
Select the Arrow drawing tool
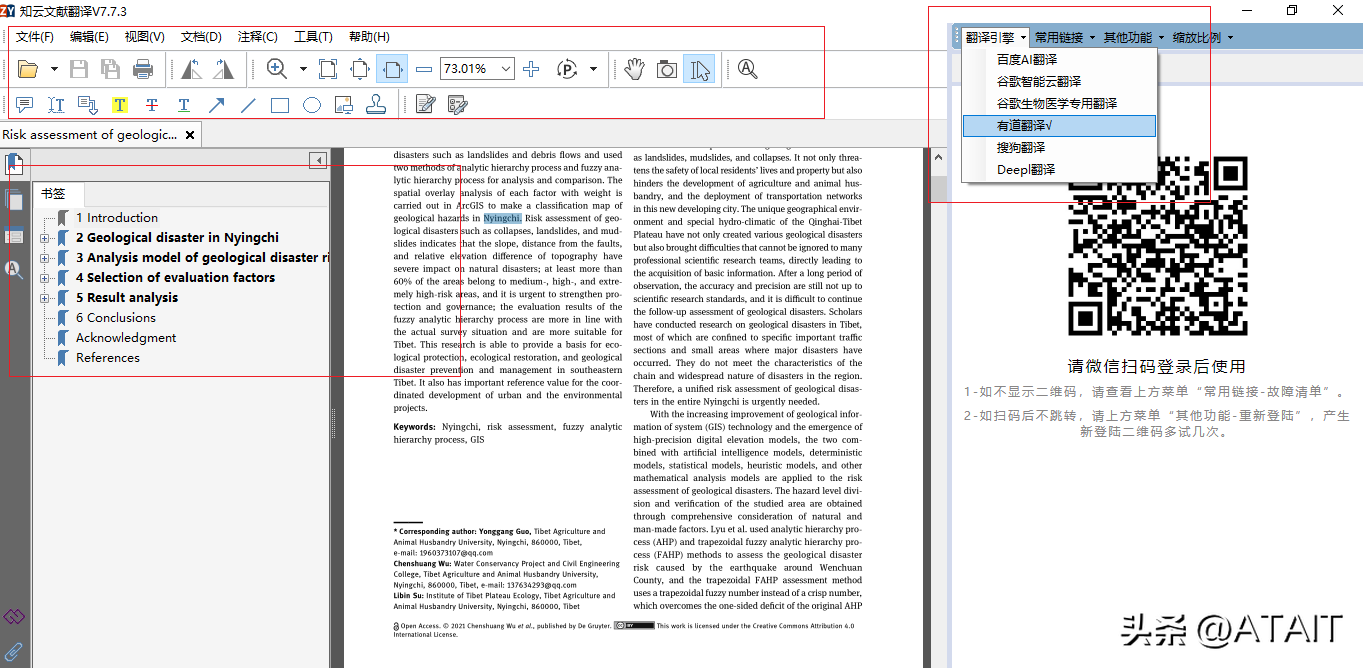point(216,104)
